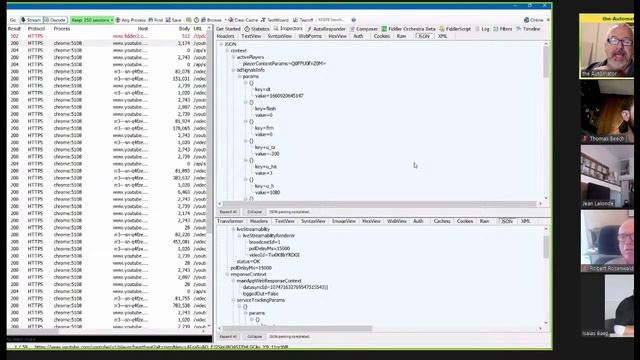
Task: Click the Any Process target icon
Action: pyautogui.click(x=118, y=20)
